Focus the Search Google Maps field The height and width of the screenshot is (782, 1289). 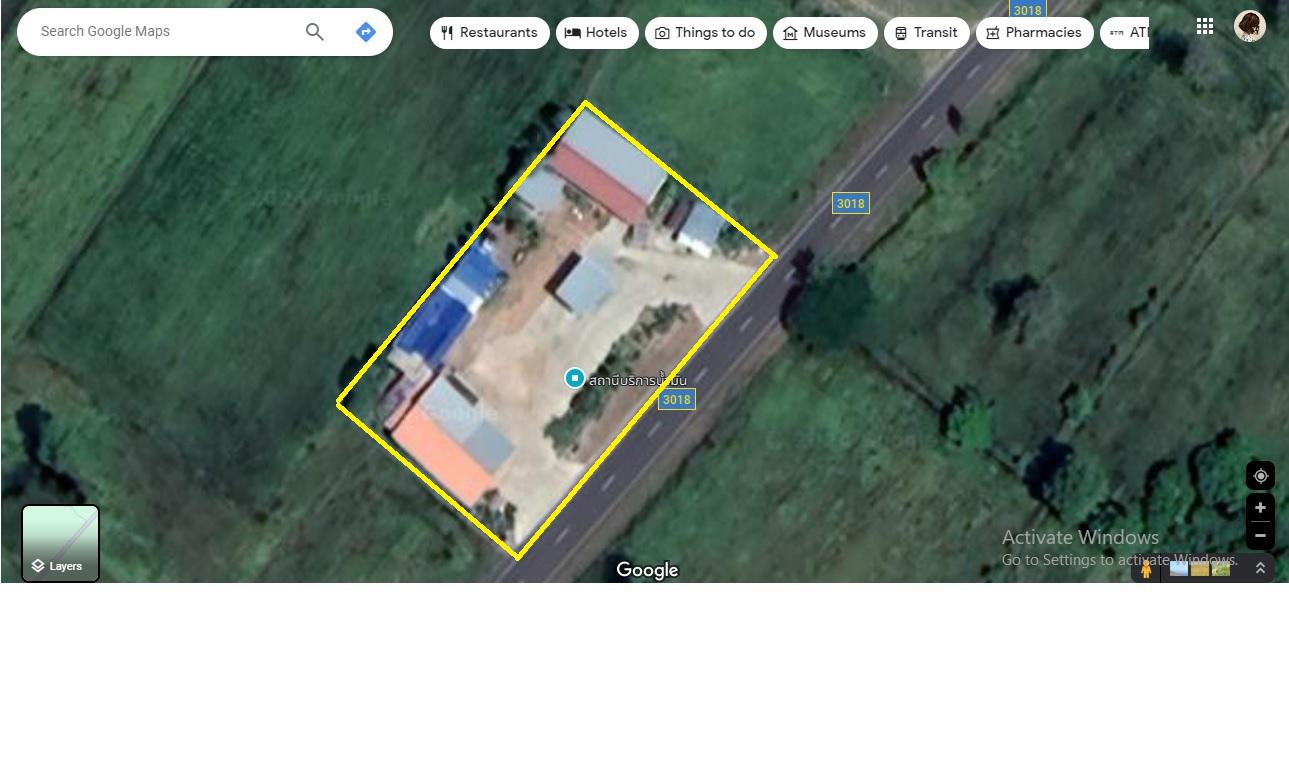165,32
